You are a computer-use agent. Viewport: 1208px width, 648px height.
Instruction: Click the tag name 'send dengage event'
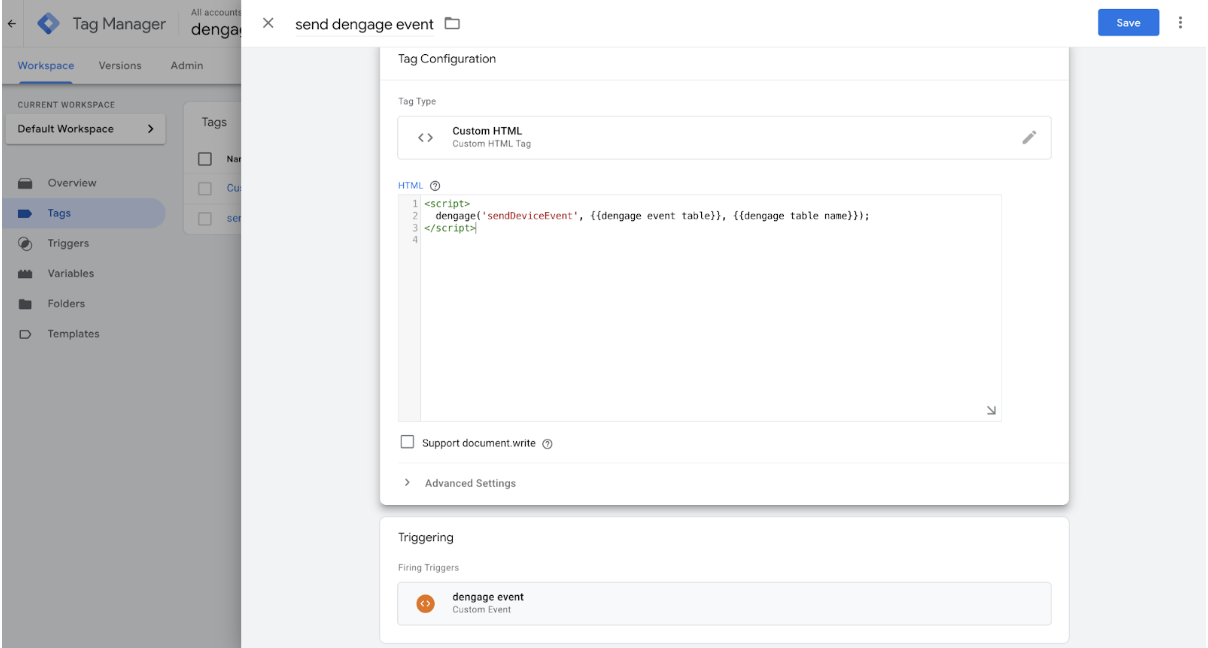[x=364, y=24]
